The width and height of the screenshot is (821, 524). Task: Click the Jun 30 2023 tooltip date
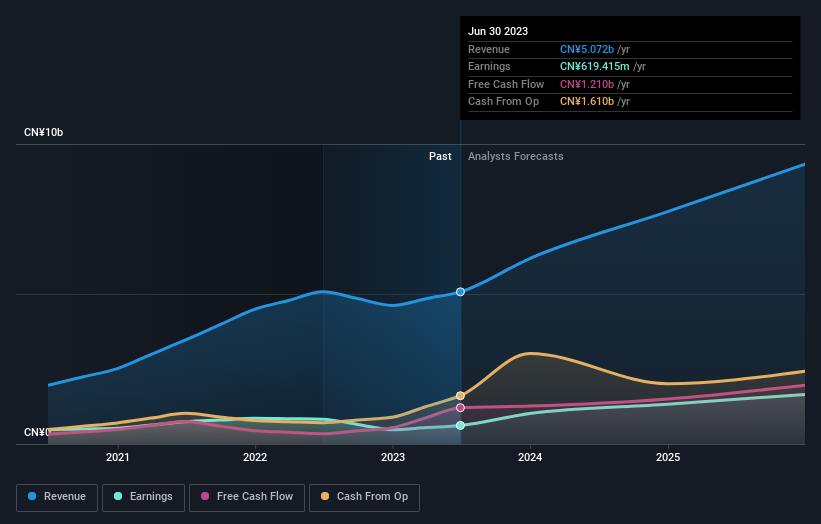[x=498, y=31]
